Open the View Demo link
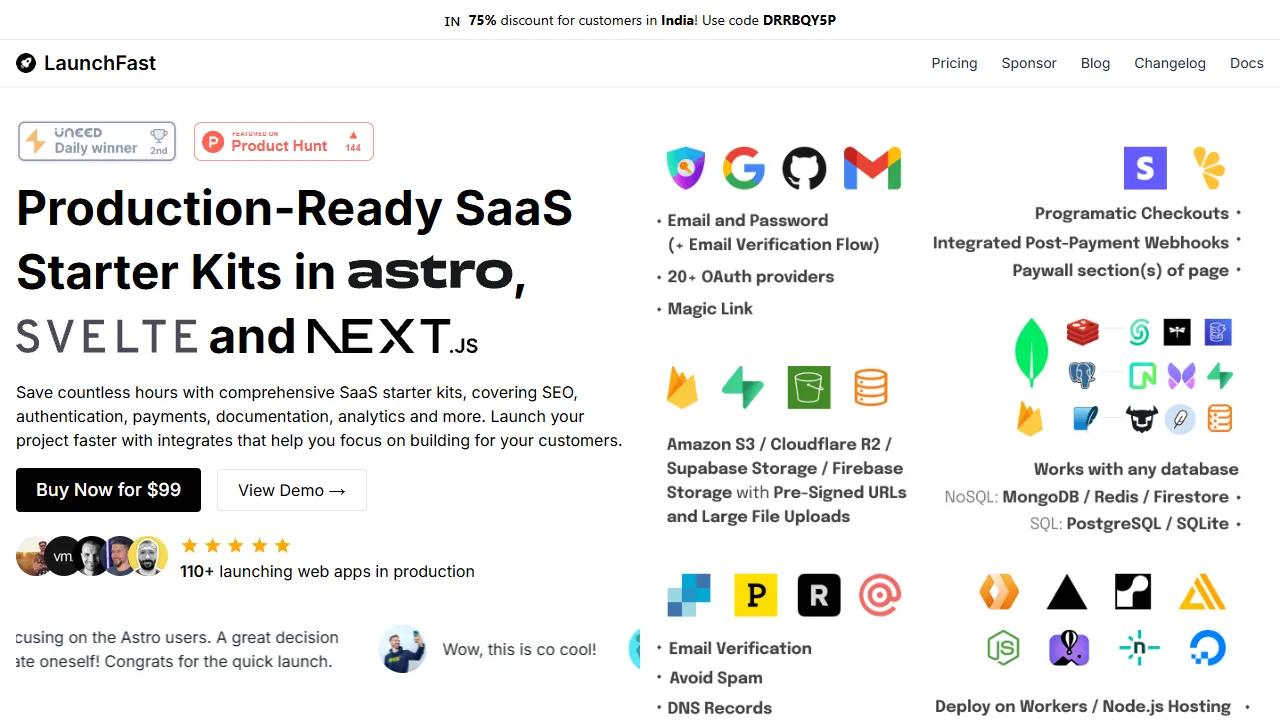Viewport: 1280px width, 720px height. (x=291, y=490)
